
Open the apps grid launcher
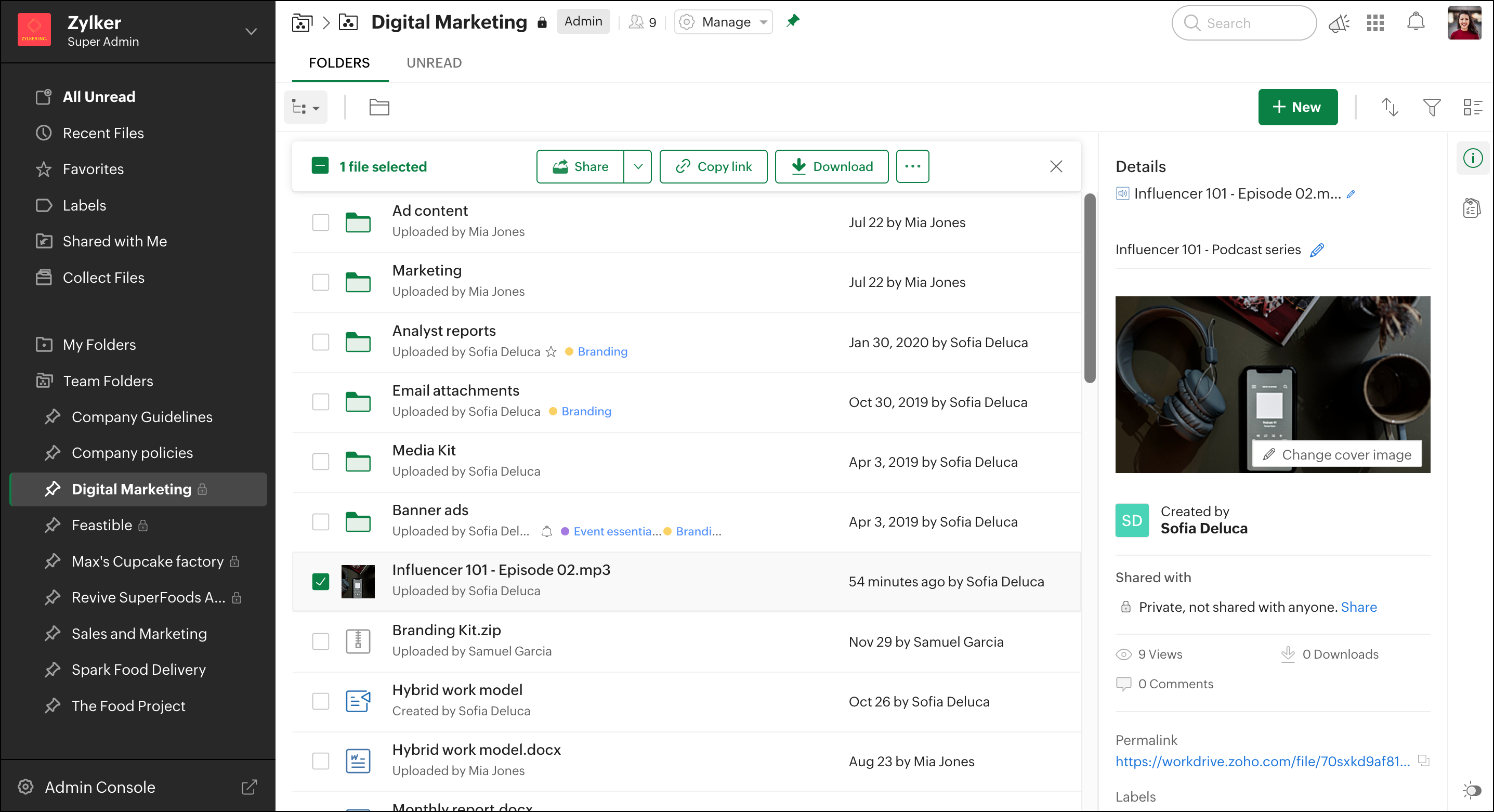1375,23
